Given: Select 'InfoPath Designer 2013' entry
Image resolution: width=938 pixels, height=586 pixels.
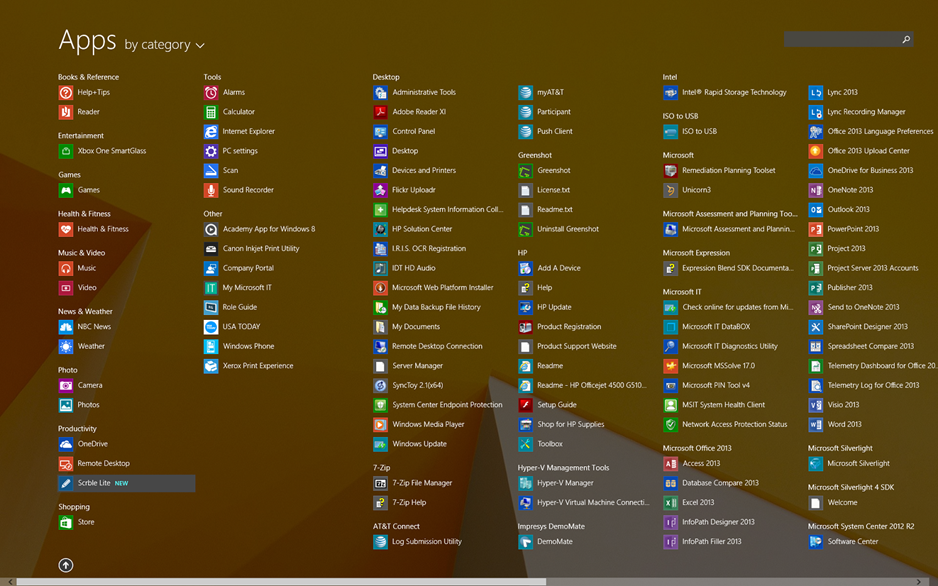Looking at the screenshot, I should coord(709,522).
